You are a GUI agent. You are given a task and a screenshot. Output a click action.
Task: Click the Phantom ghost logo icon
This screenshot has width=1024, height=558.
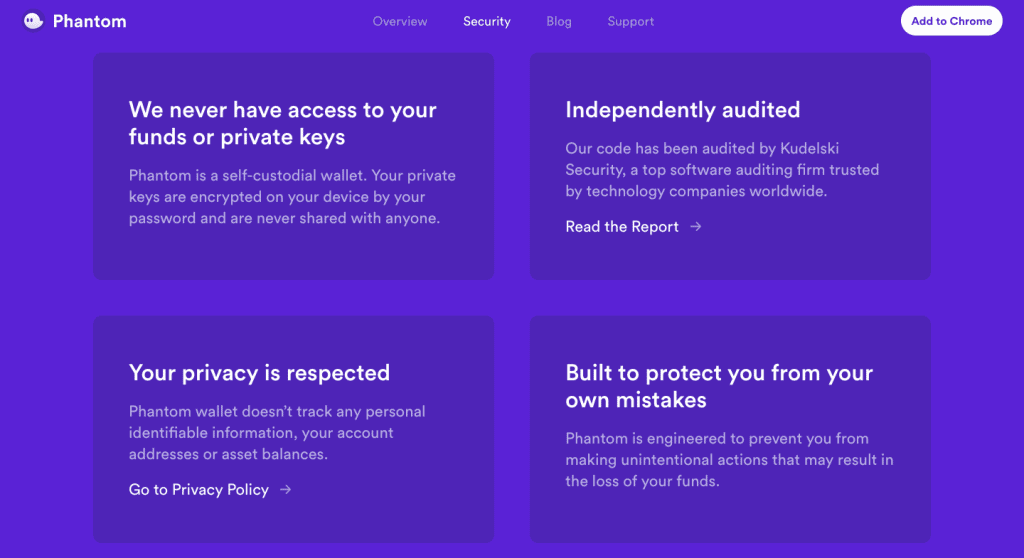(x=33, y=21)
